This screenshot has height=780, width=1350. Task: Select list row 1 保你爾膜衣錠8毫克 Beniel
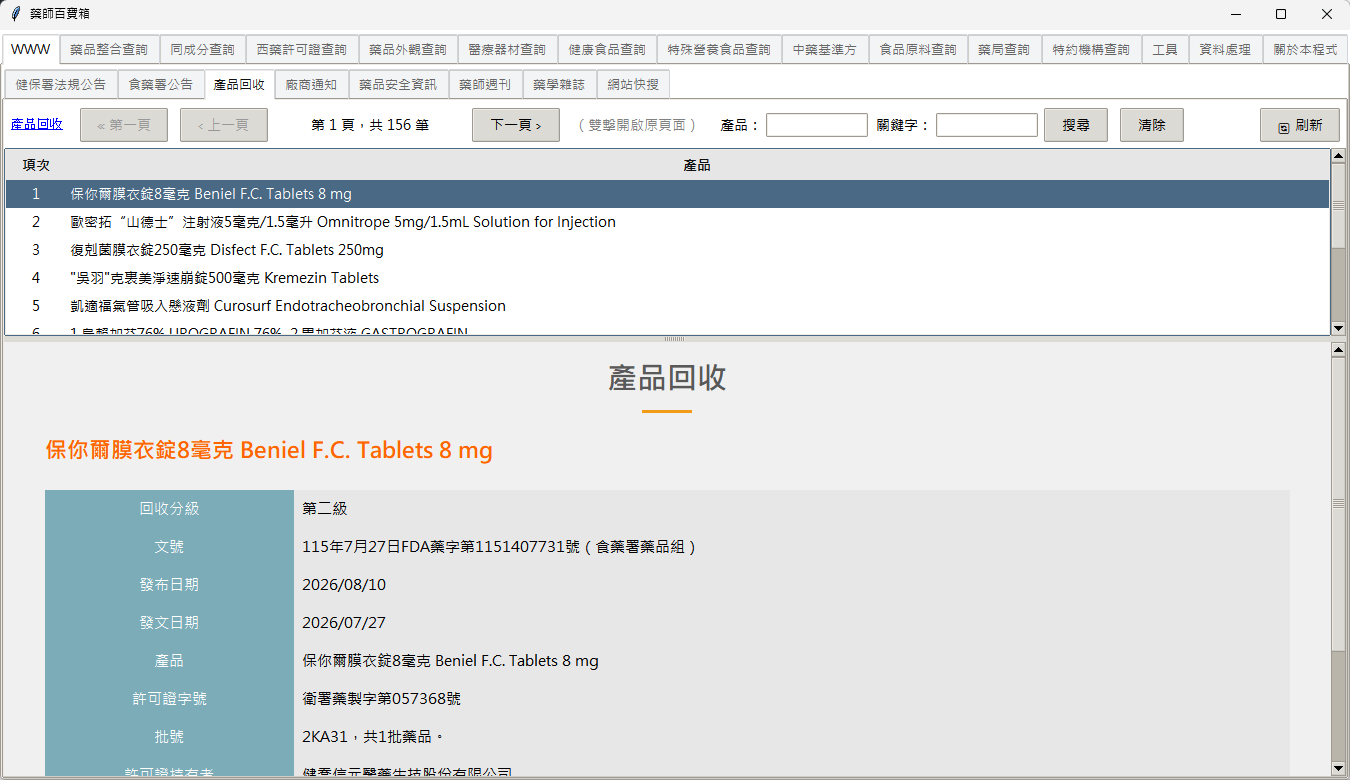[668, 194]
